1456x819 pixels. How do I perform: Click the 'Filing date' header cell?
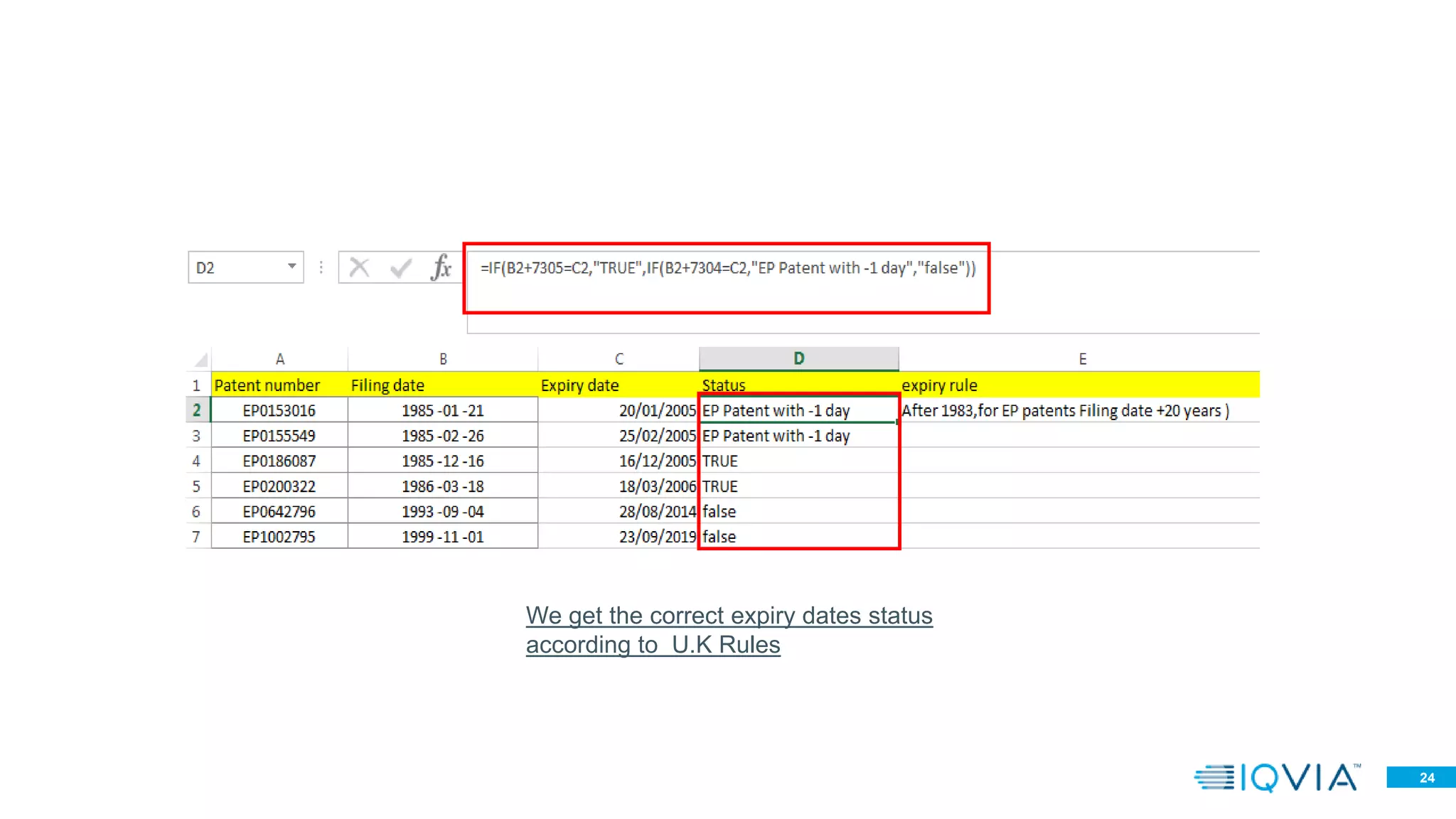pyautogui.click(x=443, y=385)
